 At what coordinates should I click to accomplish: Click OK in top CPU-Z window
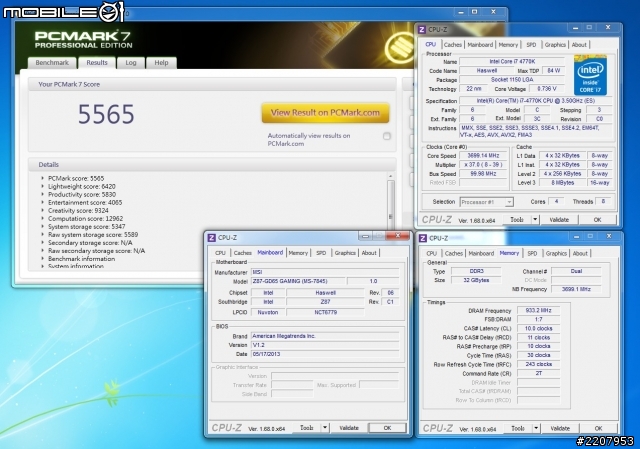click(x=597, y=220)
